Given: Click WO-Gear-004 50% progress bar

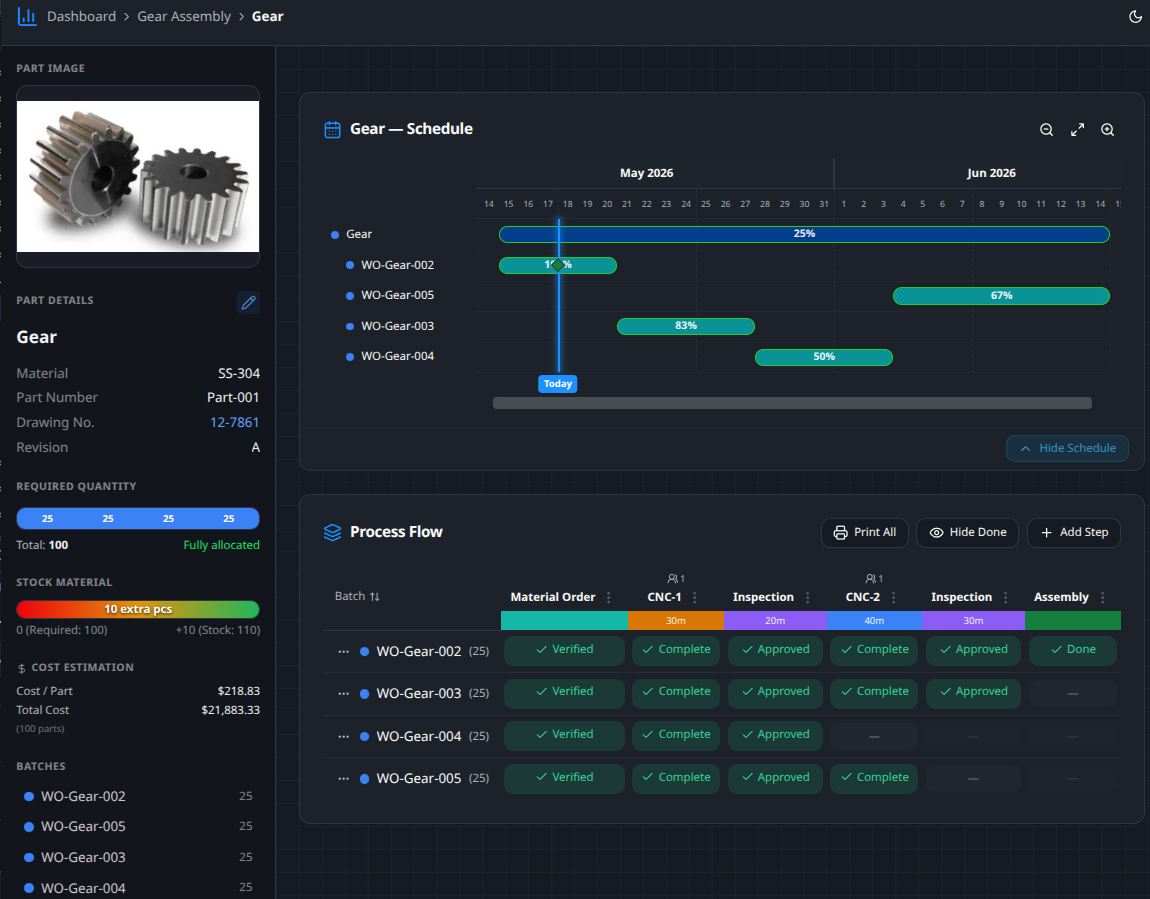Looking at the screenshot, I should point(824,357).
